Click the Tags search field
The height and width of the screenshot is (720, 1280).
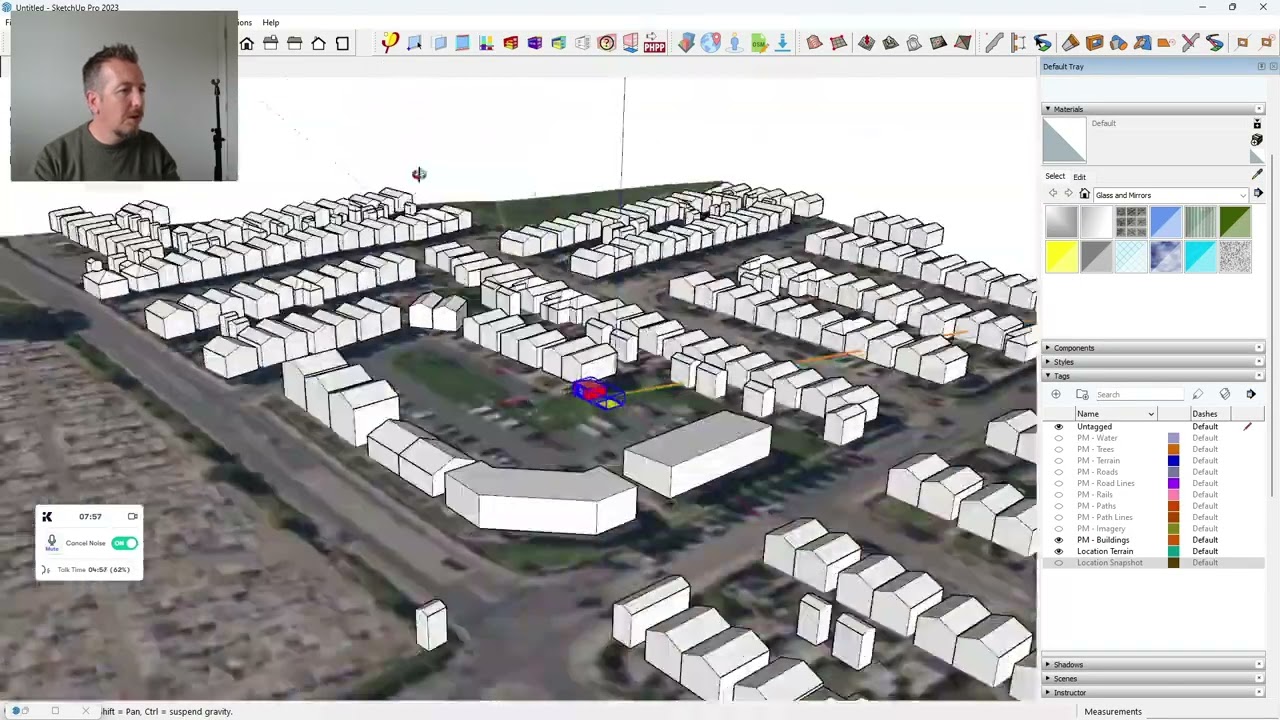(x=1139, y=395)
